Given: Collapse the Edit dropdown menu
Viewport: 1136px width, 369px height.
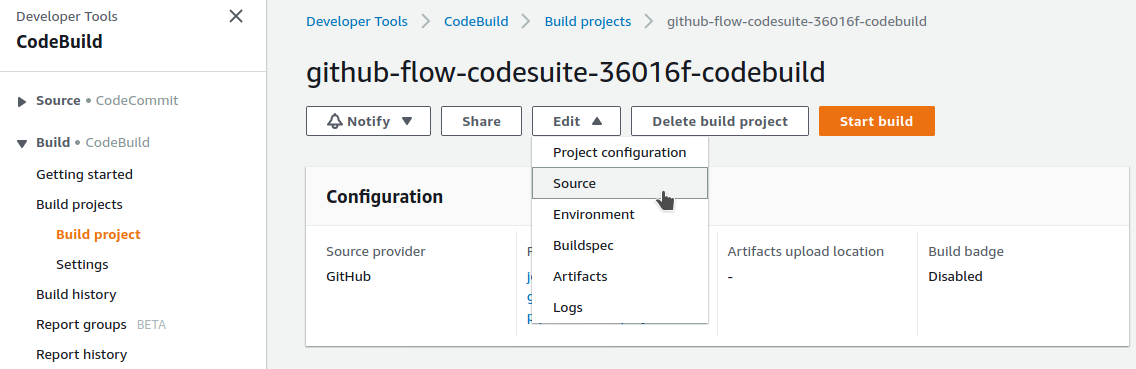Looking at the screenshot, I should coord(576,121).
